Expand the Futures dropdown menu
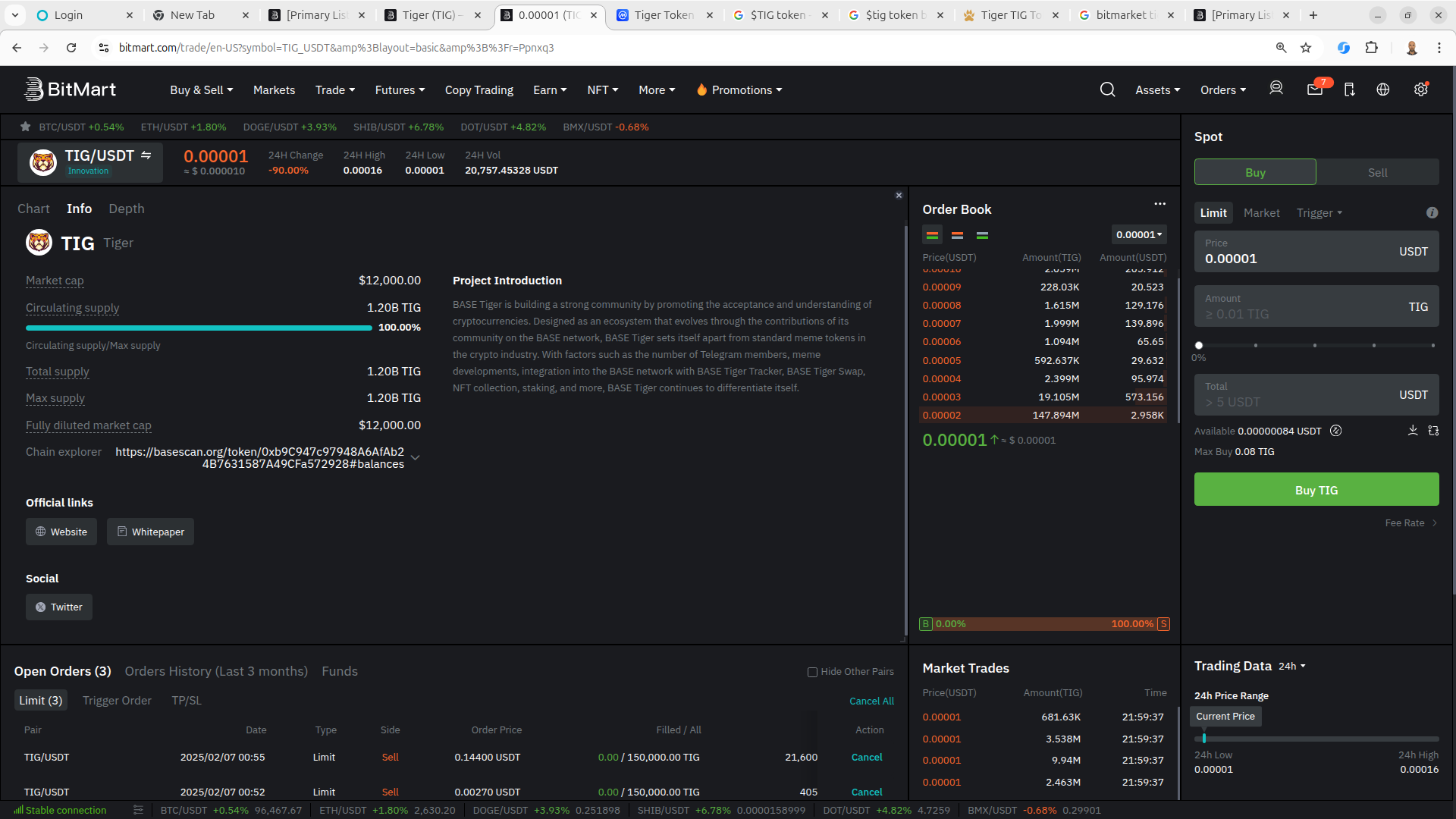Screen dimensions: 1456x819 [x=400, y=89]
